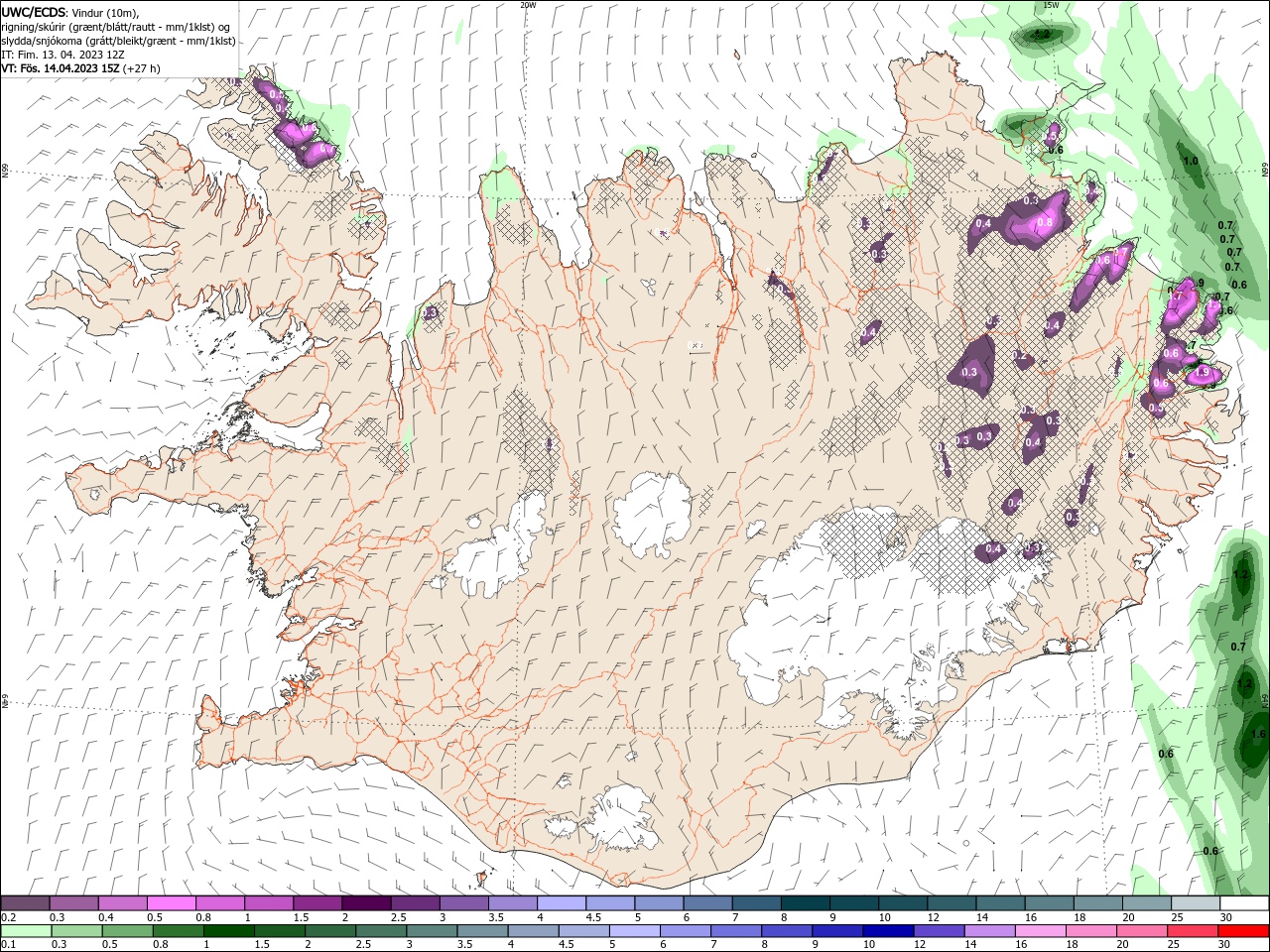
Task: Pick top-row swatch between 8 and 9
Action: pos(804,903)
